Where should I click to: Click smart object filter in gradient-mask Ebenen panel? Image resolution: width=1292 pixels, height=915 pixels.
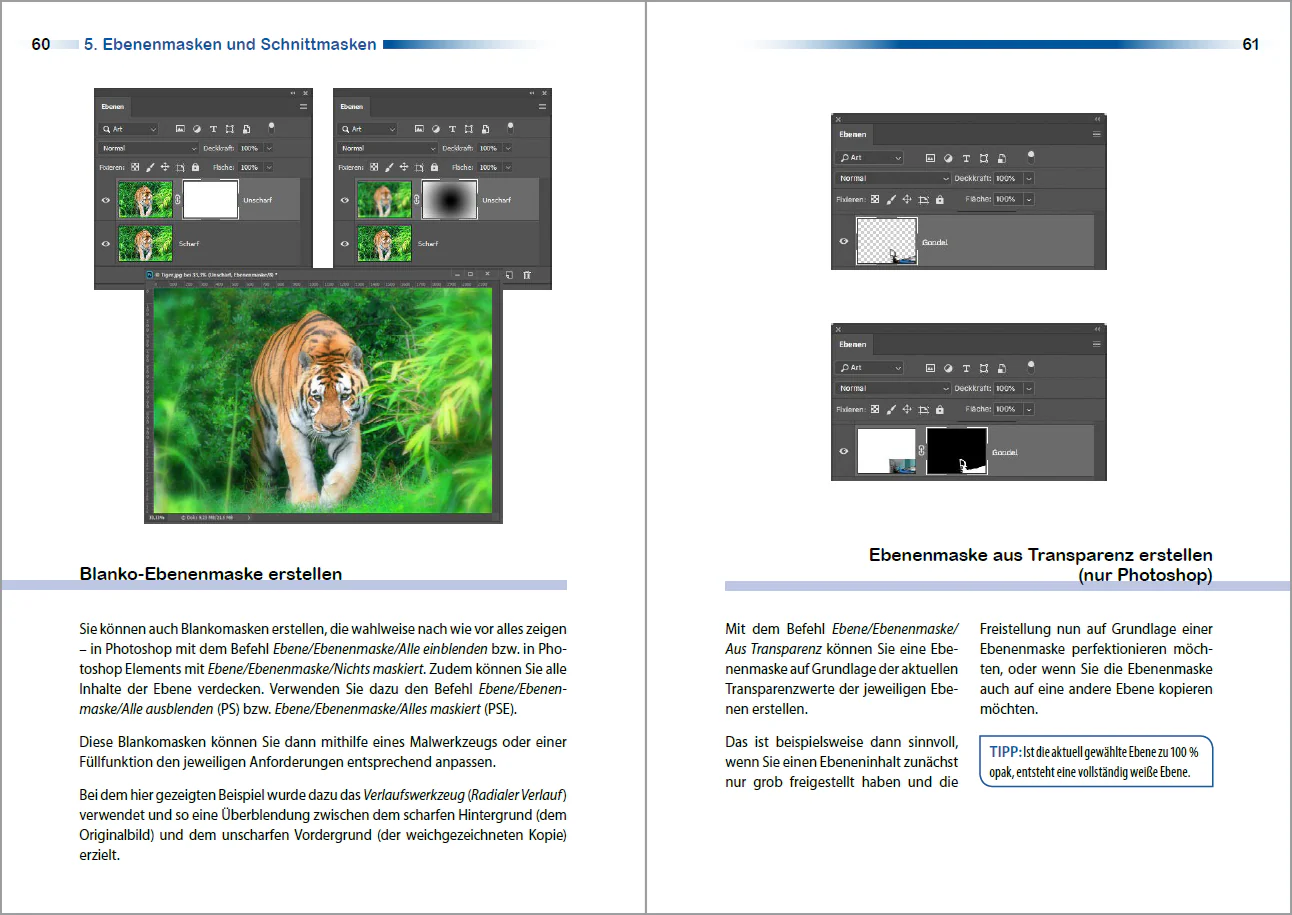(x=485, y=129)
